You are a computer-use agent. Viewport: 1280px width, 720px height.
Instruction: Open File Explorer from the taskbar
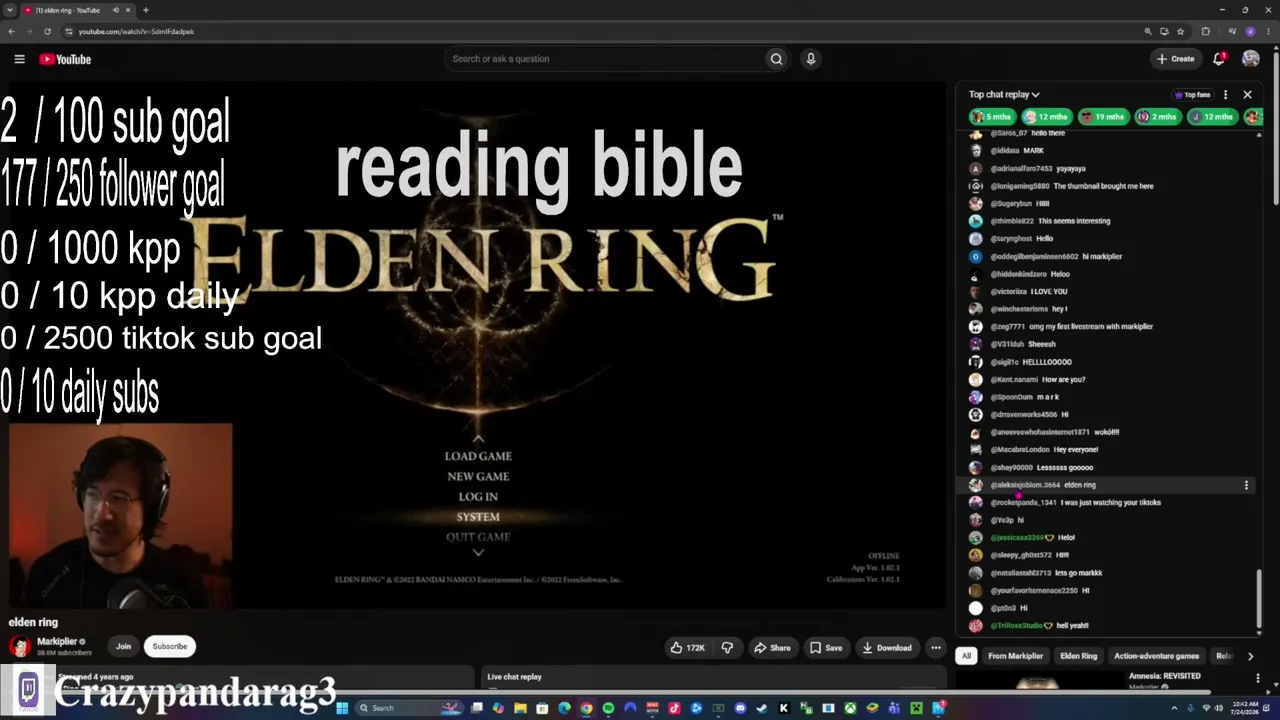tap(520, 708)
